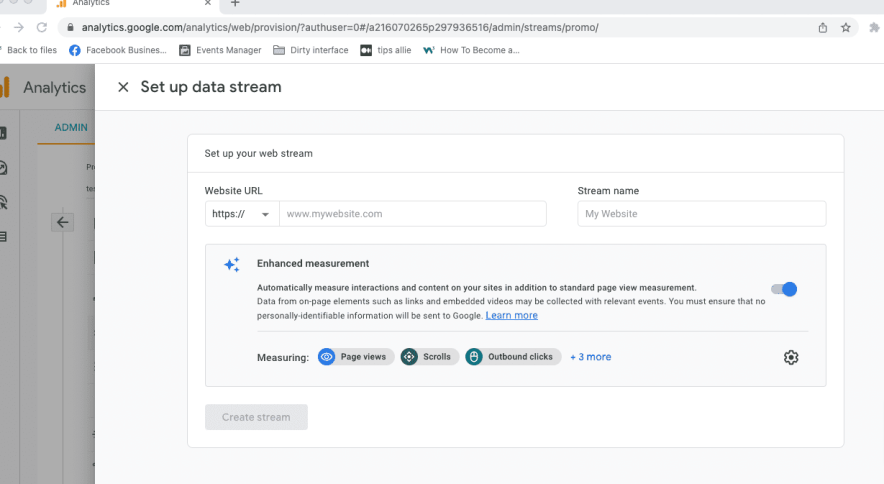
Task: Open Enhanced measurement settings gear
Action: click(791, 357)
